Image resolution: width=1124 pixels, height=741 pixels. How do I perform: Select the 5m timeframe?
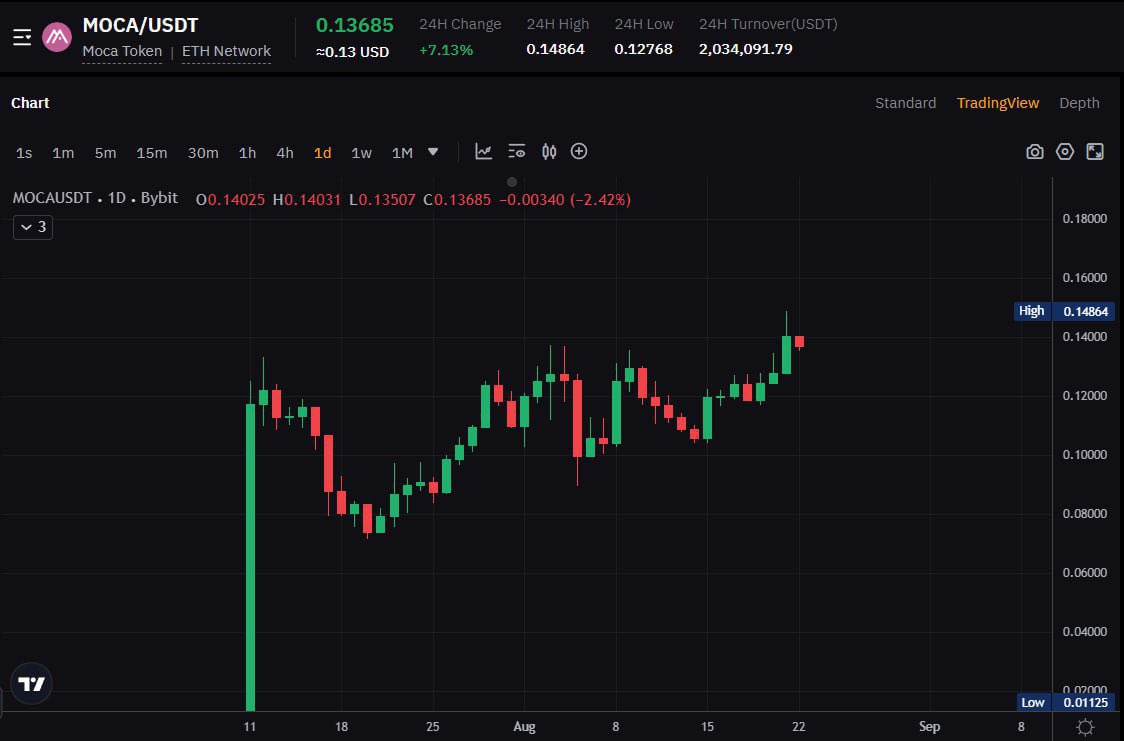(105, 153)
